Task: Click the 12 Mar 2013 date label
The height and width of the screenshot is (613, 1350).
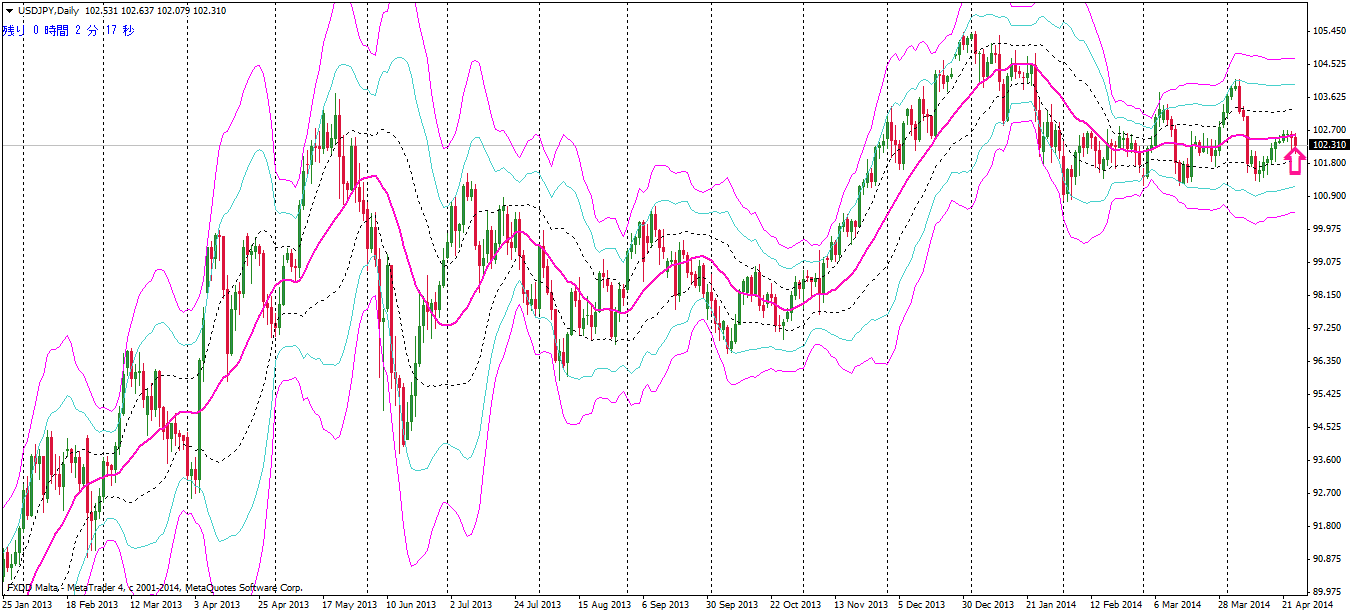Action: pyautogui.click(x=156, y=605)
